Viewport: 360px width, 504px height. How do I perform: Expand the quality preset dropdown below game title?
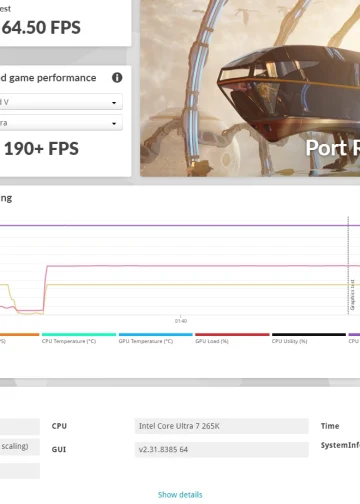(x=61, y=123)
